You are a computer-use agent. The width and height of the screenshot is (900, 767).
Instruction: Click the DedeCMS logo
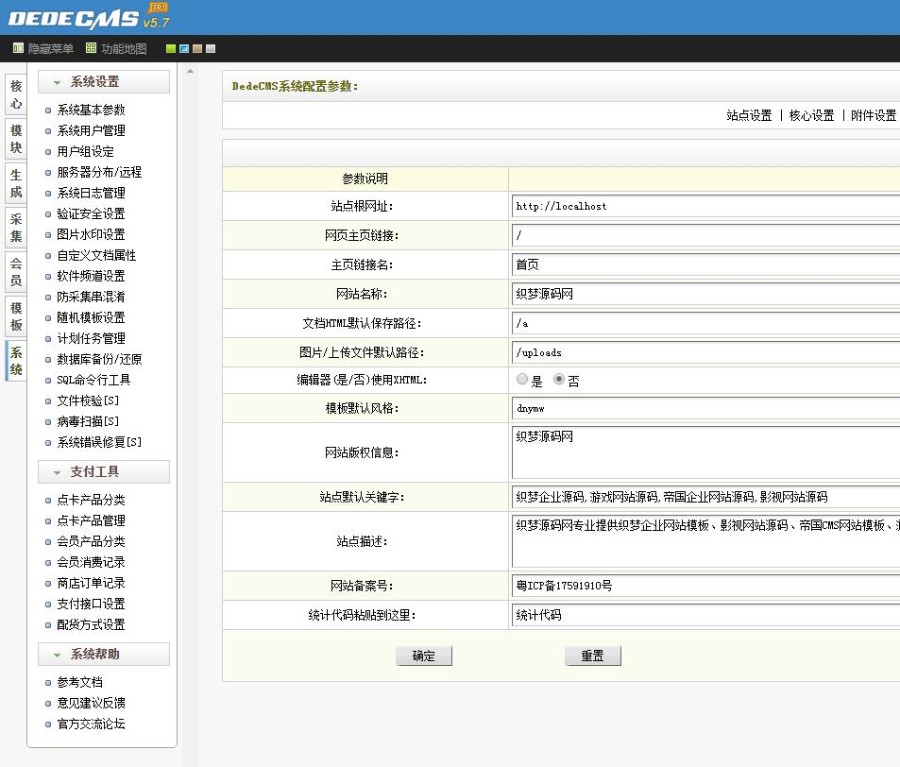(x=89, y=17)
